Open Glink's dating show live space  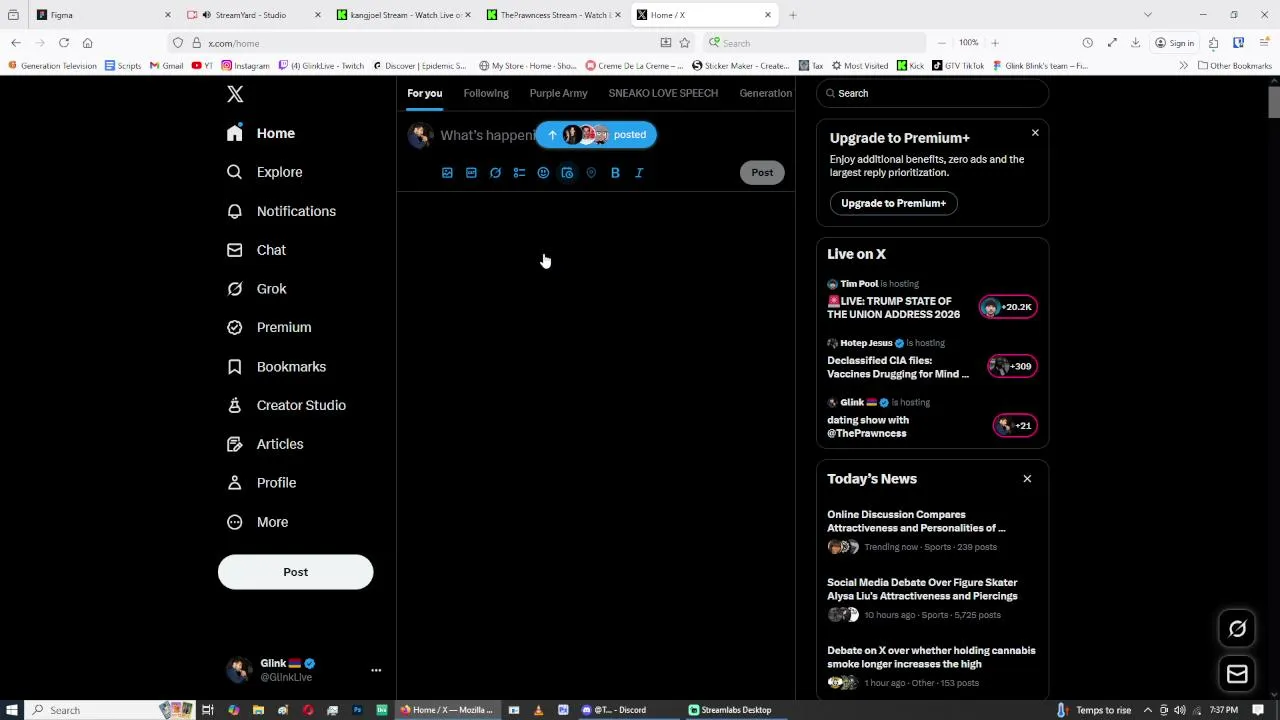click(868, 427)
